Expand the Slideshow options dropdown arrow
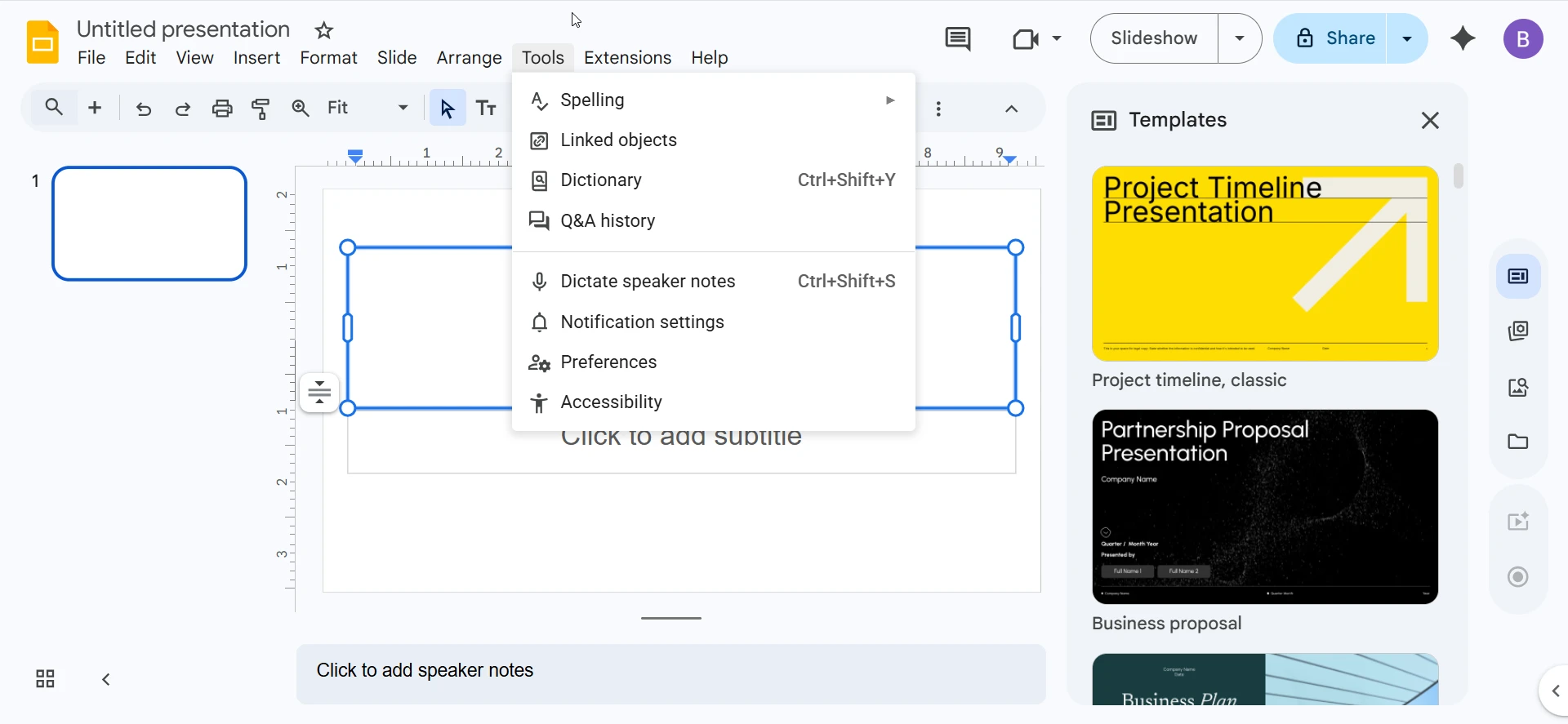Viewport: 1568px width, 724px height. 1240,38
